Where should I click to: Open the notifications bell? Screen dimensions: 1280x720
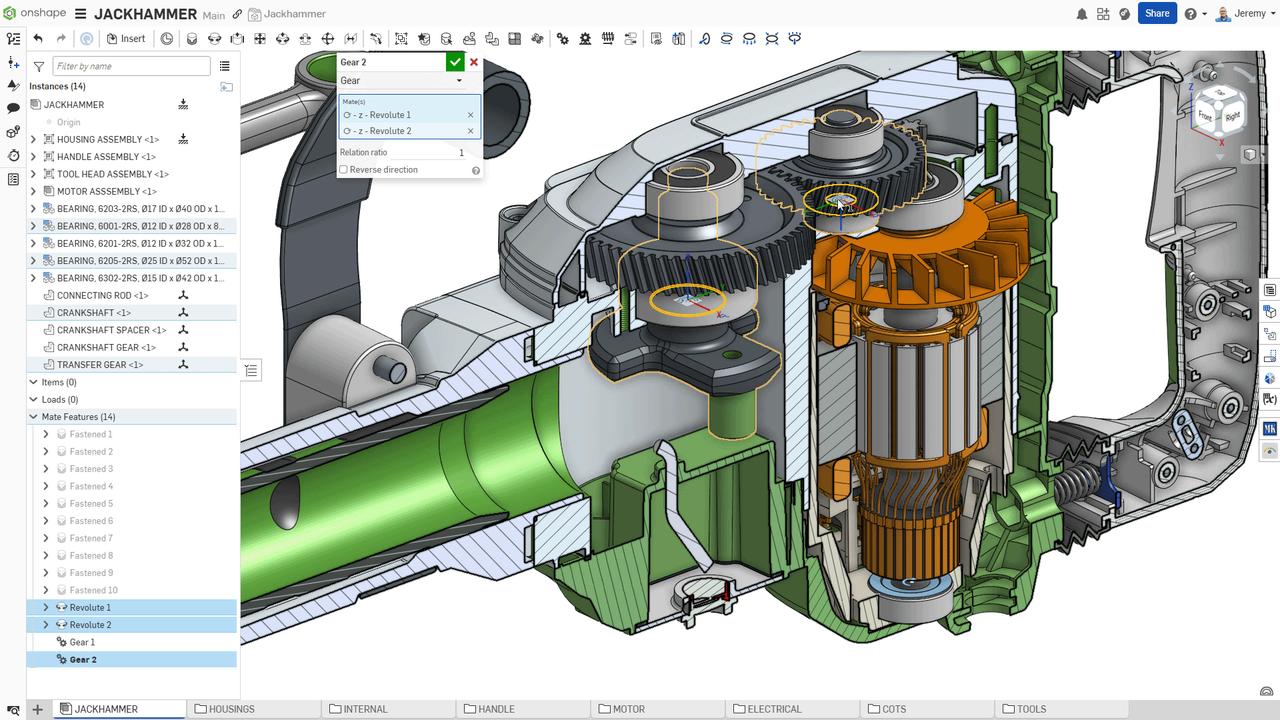pos(1081,14)
